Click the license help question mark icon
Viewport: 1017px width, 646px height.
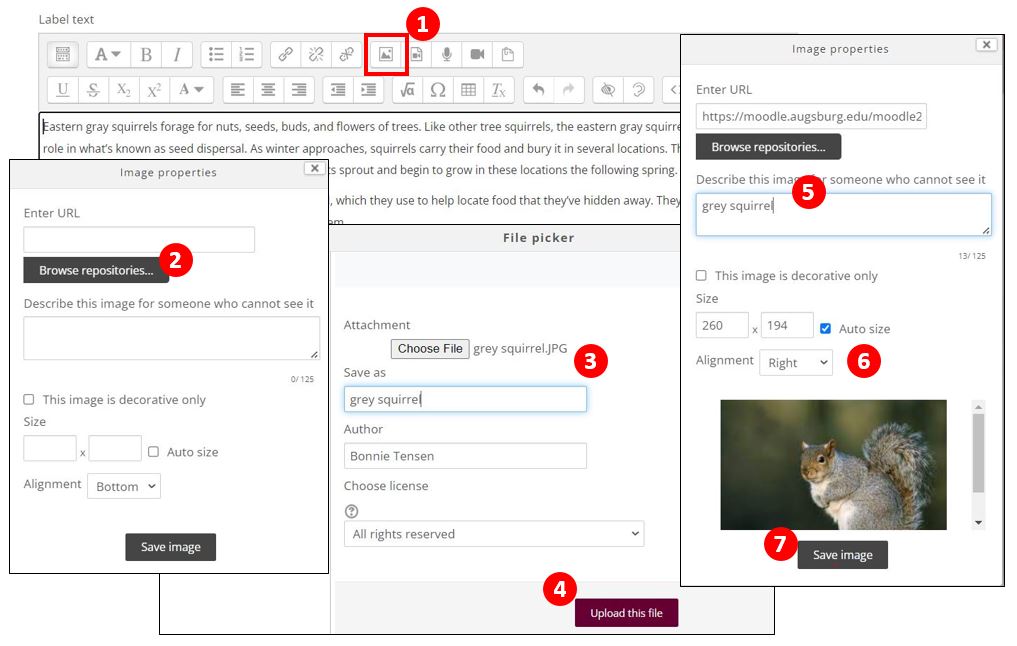point(351,511)
